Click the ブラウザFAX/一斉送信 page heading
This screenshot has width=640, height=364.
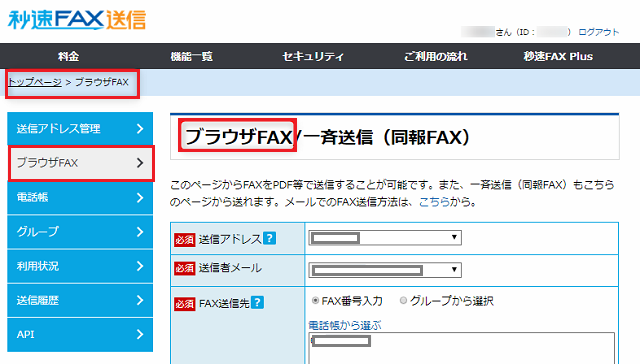pyautogui.click(x=327, y=137)
